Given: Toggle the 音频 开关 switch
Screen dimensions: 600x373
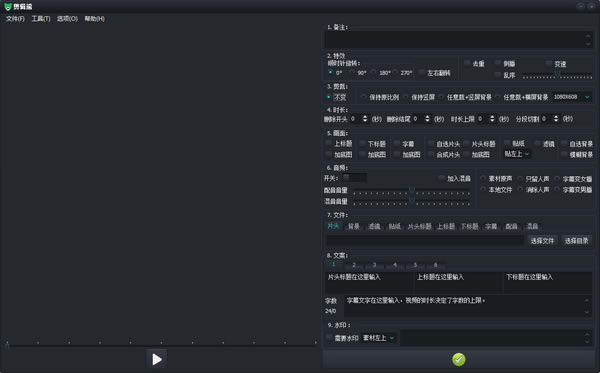Looking at the screenshot, I should [x=354, y=178].
